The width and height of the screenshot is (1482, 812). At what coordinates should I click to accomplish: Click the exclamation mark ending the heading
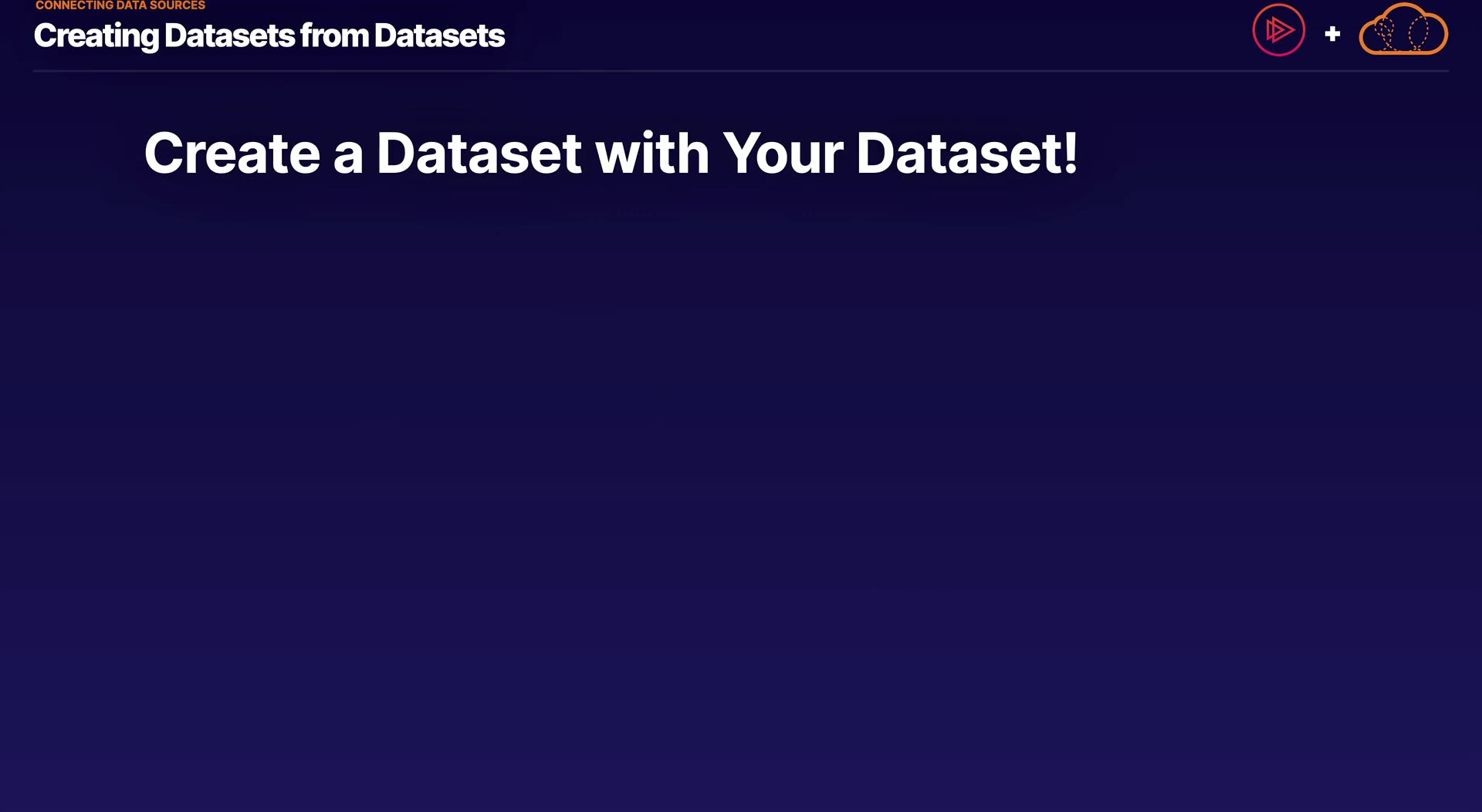[1071, 153]
